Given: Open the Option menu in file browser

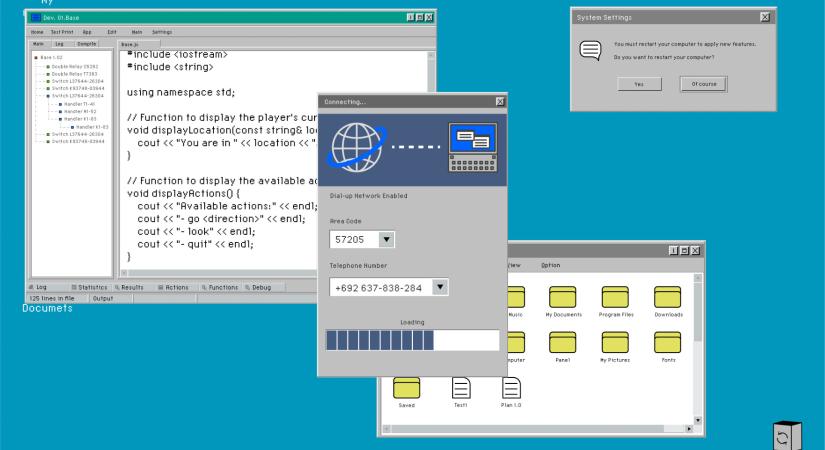Looking at the screenshot, I should click(x=551, y=265).
